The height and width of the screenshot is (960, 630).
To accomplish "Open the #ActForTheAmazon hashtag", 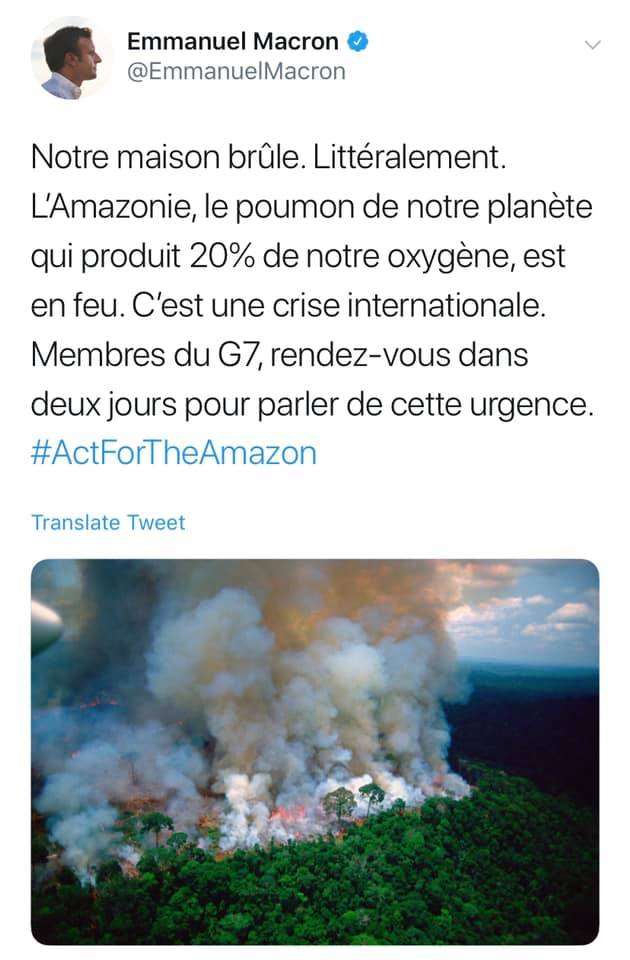I will [174, 453].
